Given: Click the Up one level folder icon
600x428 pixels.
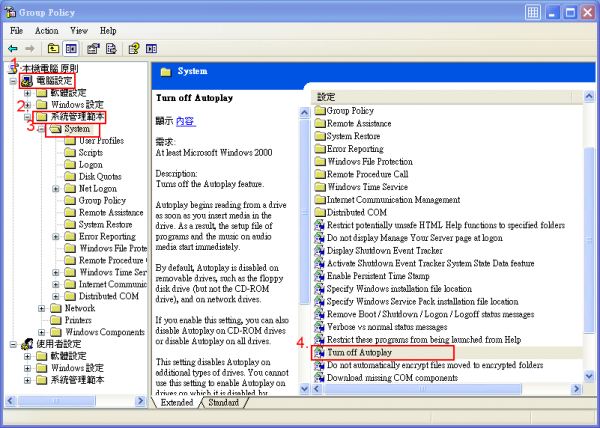Looking at the screenshot, I should point(53,47).
